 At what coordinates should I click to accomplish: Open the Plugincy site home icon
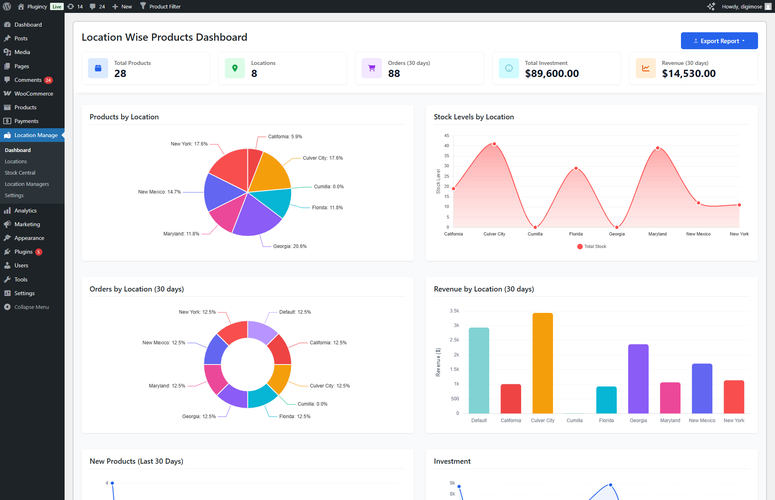pyautogui.click(x=21, y=6)
